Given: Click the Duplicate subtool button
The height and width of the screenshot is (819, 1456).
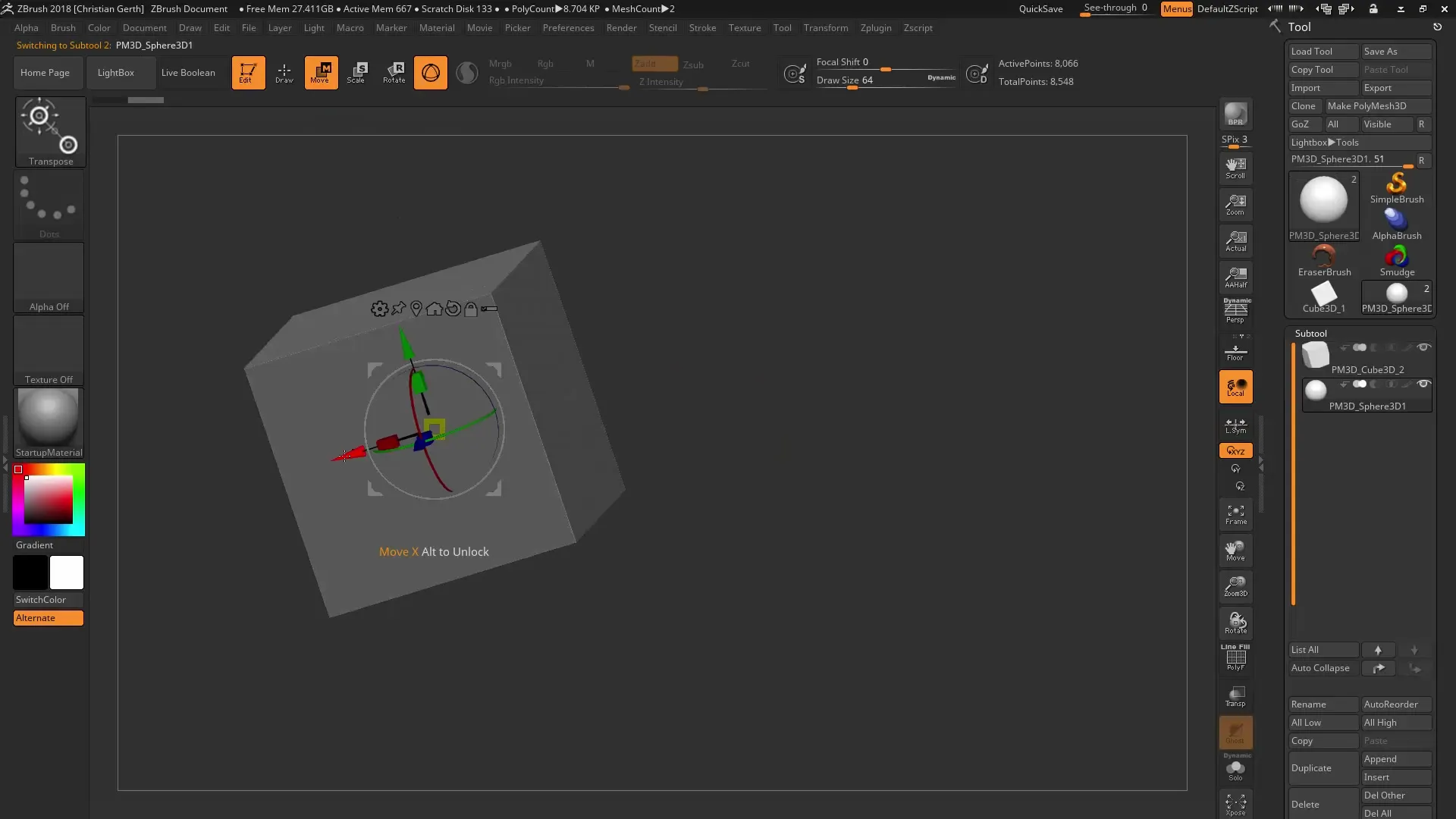Looking at the screenshot, I should 1323,768.
